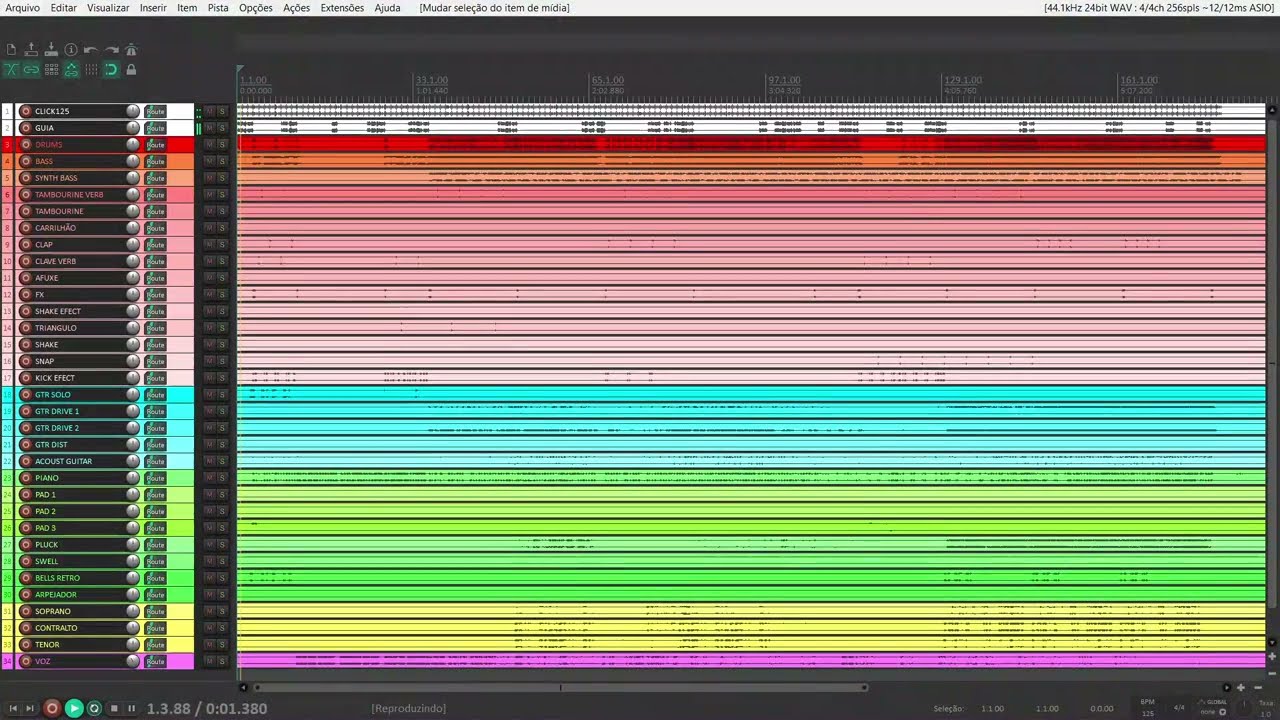Open the Pista menu

(218, 8)
